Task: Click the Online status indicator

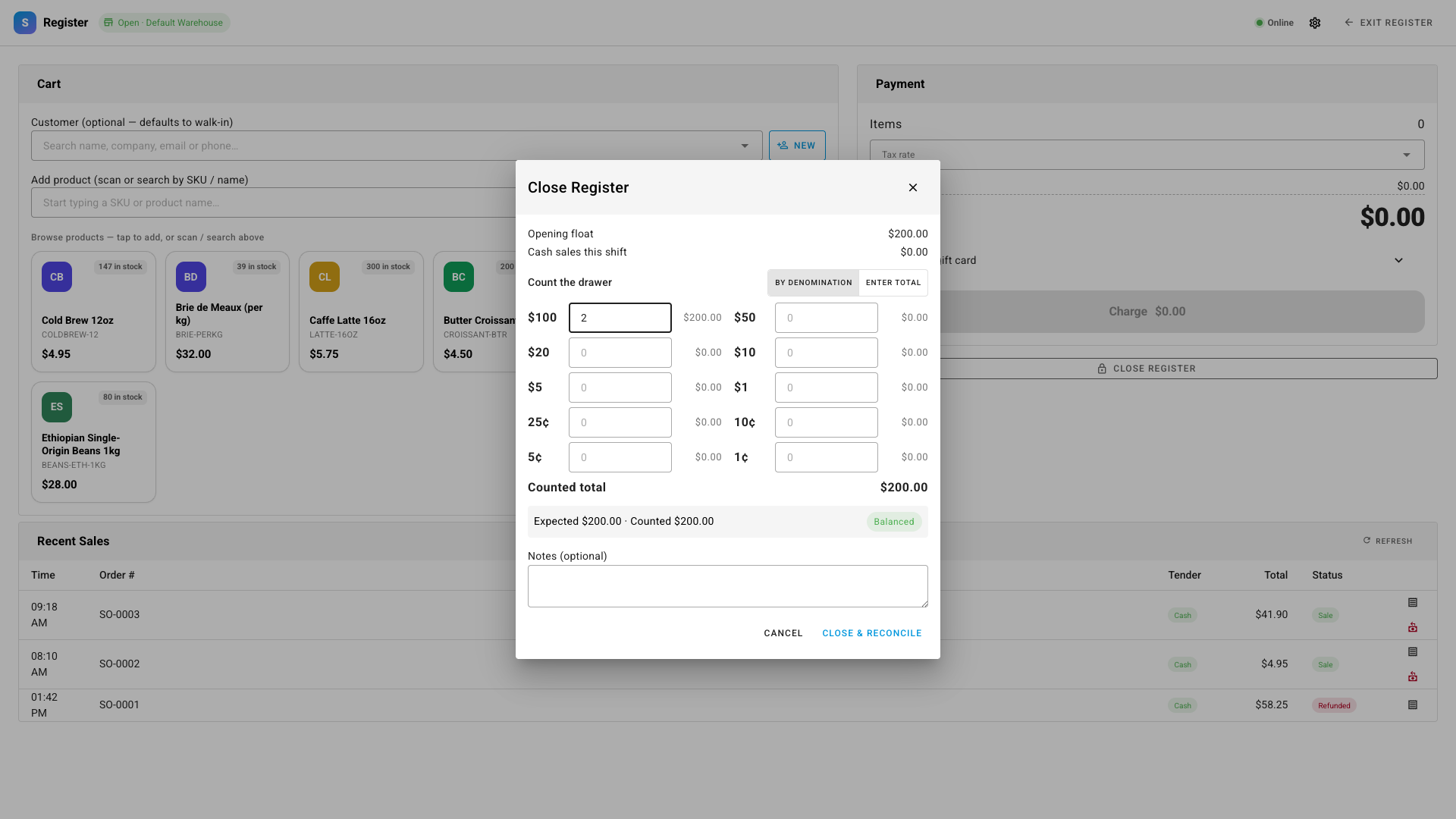Action: (1275, 23)
